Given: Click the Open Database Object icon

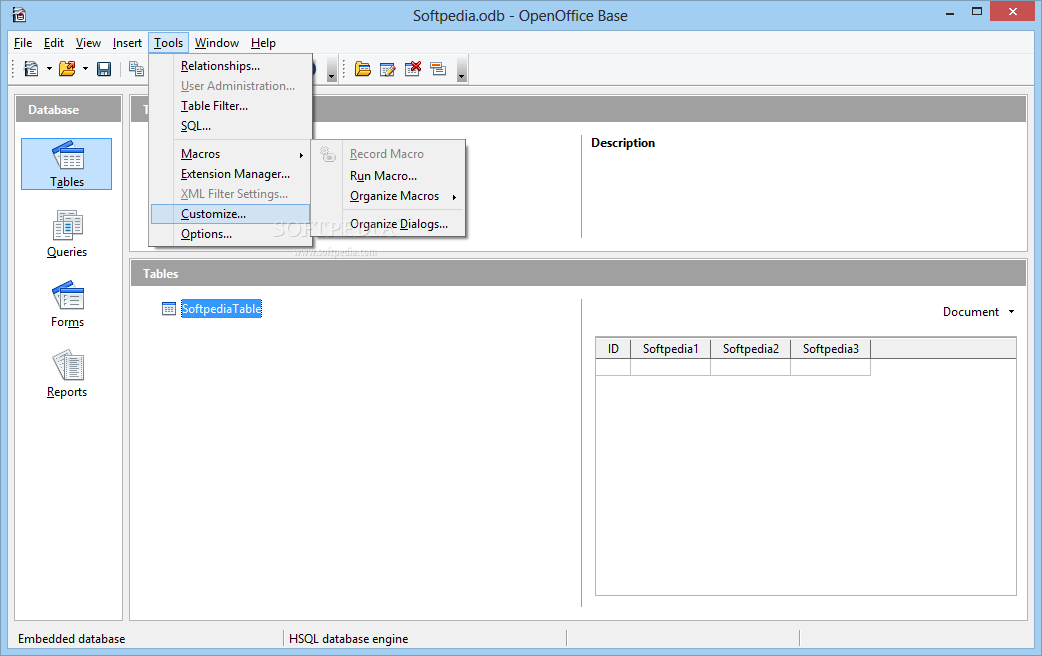Looking at the screenshot, I should (x=362, y=68).
